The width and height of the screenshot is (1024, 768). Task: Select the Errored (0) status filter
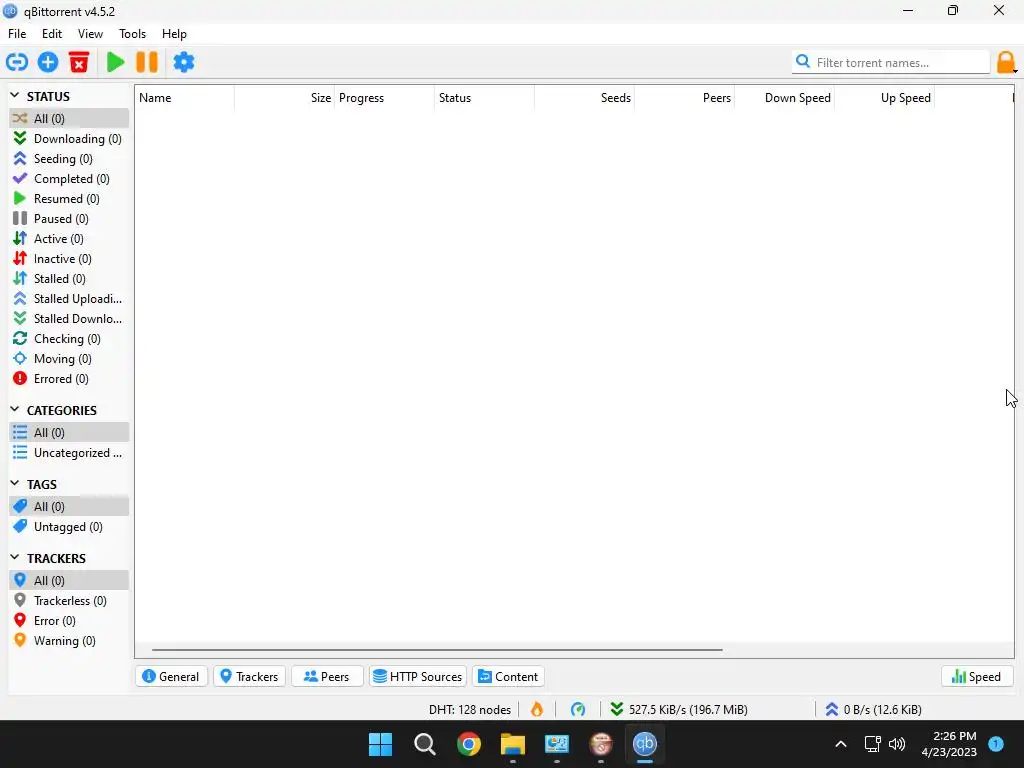pos(69,379)
